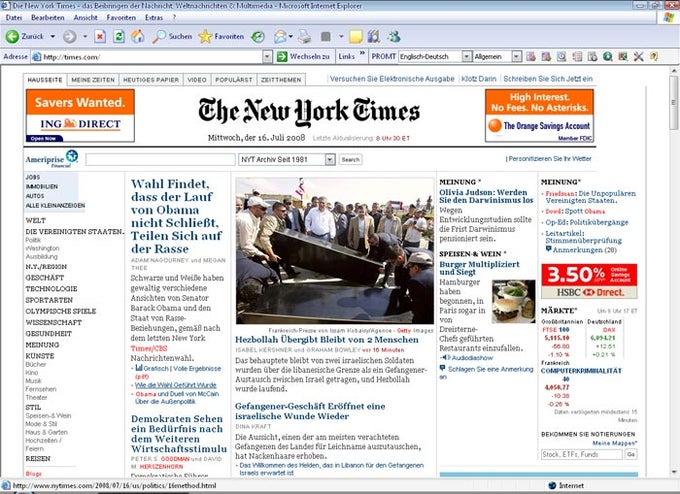Click the Internet zone globe in status bar
The height and width of the screenshot is (494, 680).
click(552, 486)
